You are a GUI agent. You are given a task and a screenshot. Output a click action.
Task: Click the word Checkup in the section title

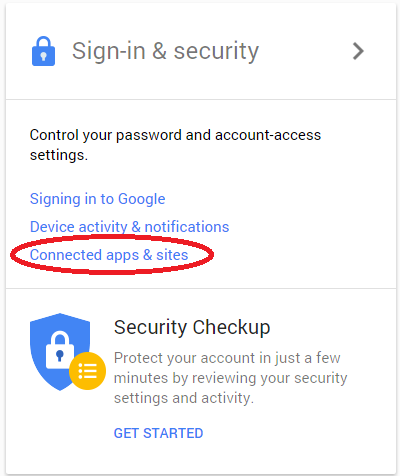[x=231, y=327]
